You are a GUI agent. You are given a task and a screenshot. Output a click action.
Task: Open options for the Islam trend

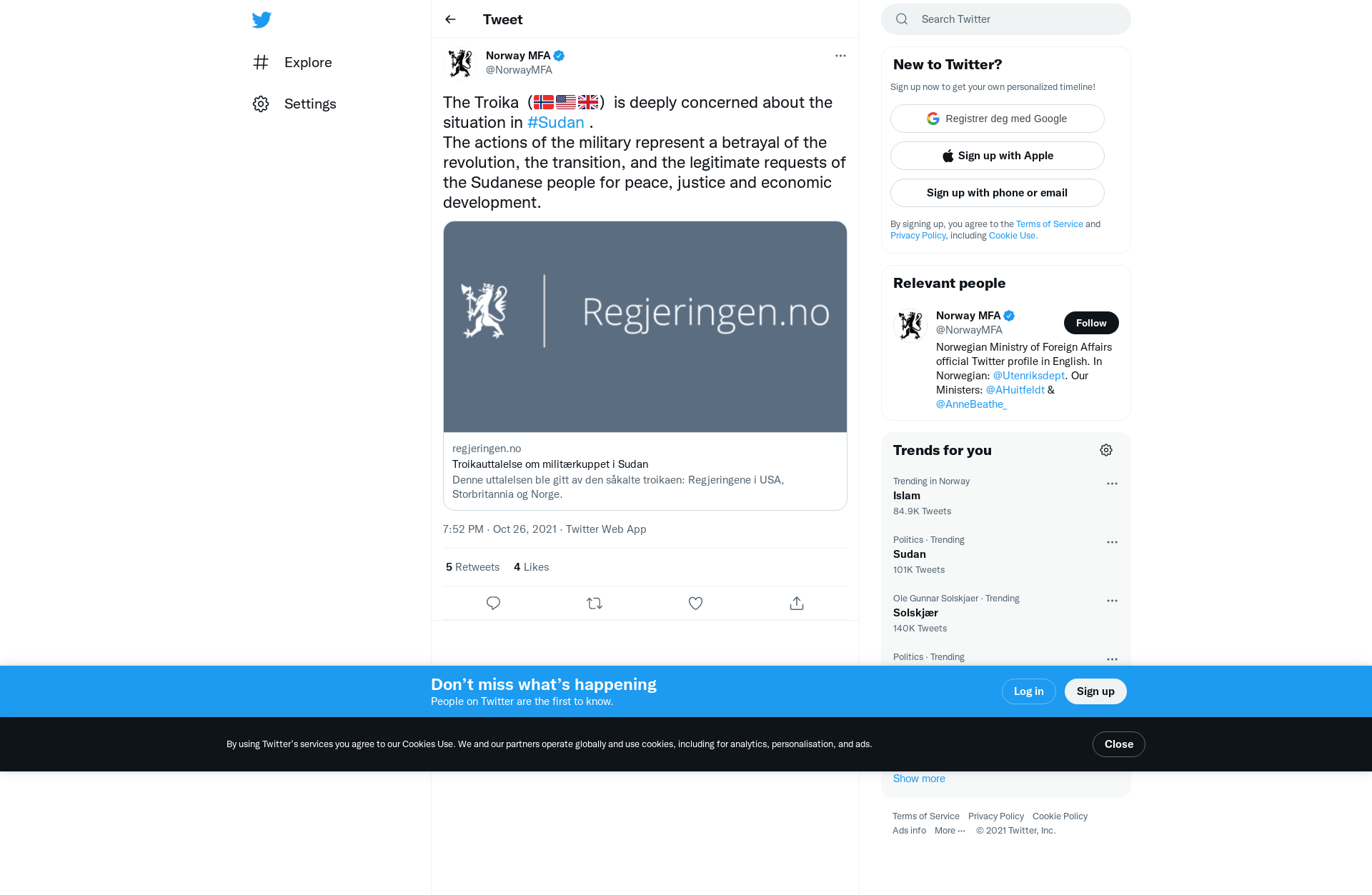click(x=1112, y=484)
